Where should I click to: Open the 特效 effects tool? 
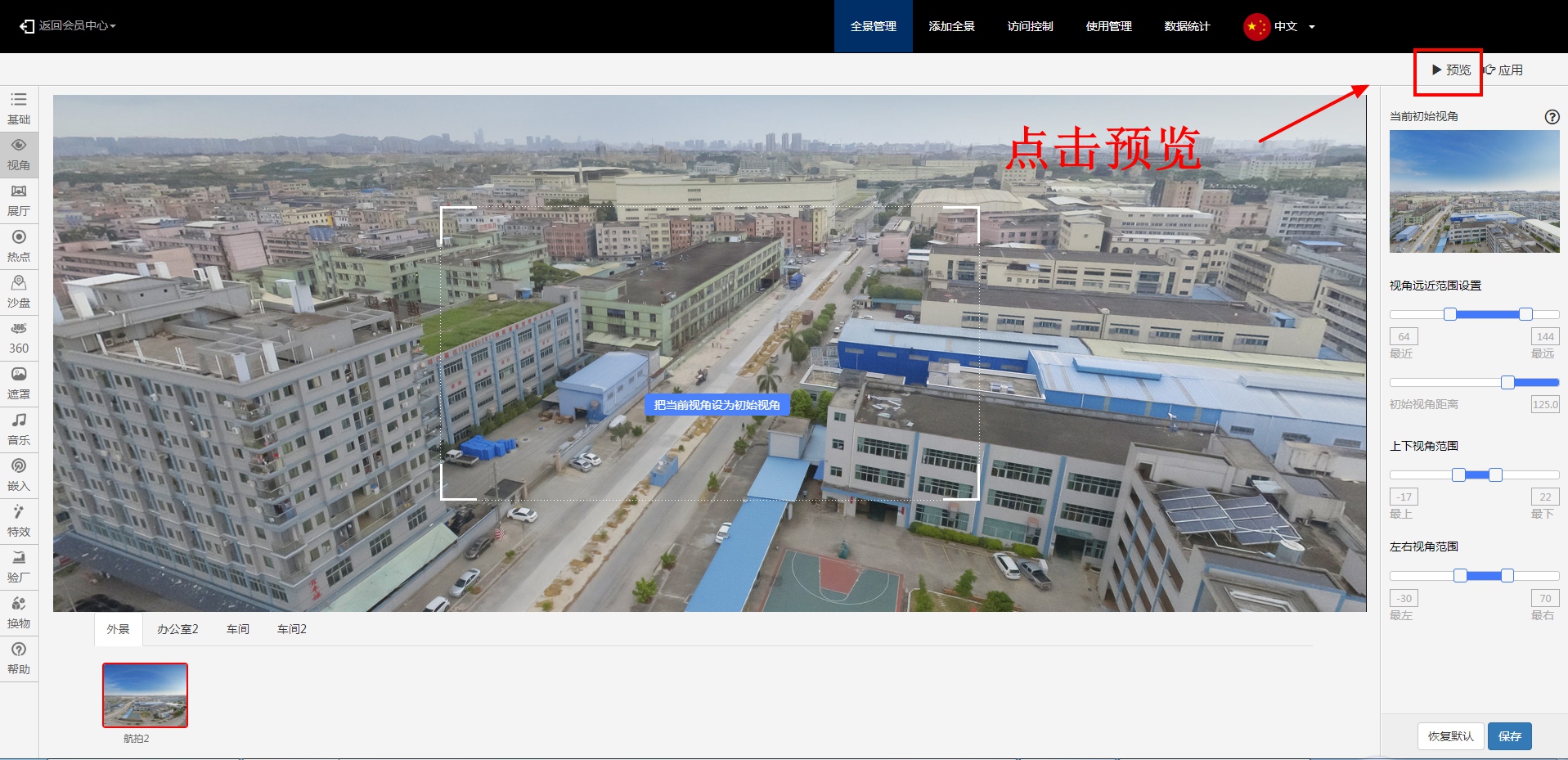pos(19,520)
